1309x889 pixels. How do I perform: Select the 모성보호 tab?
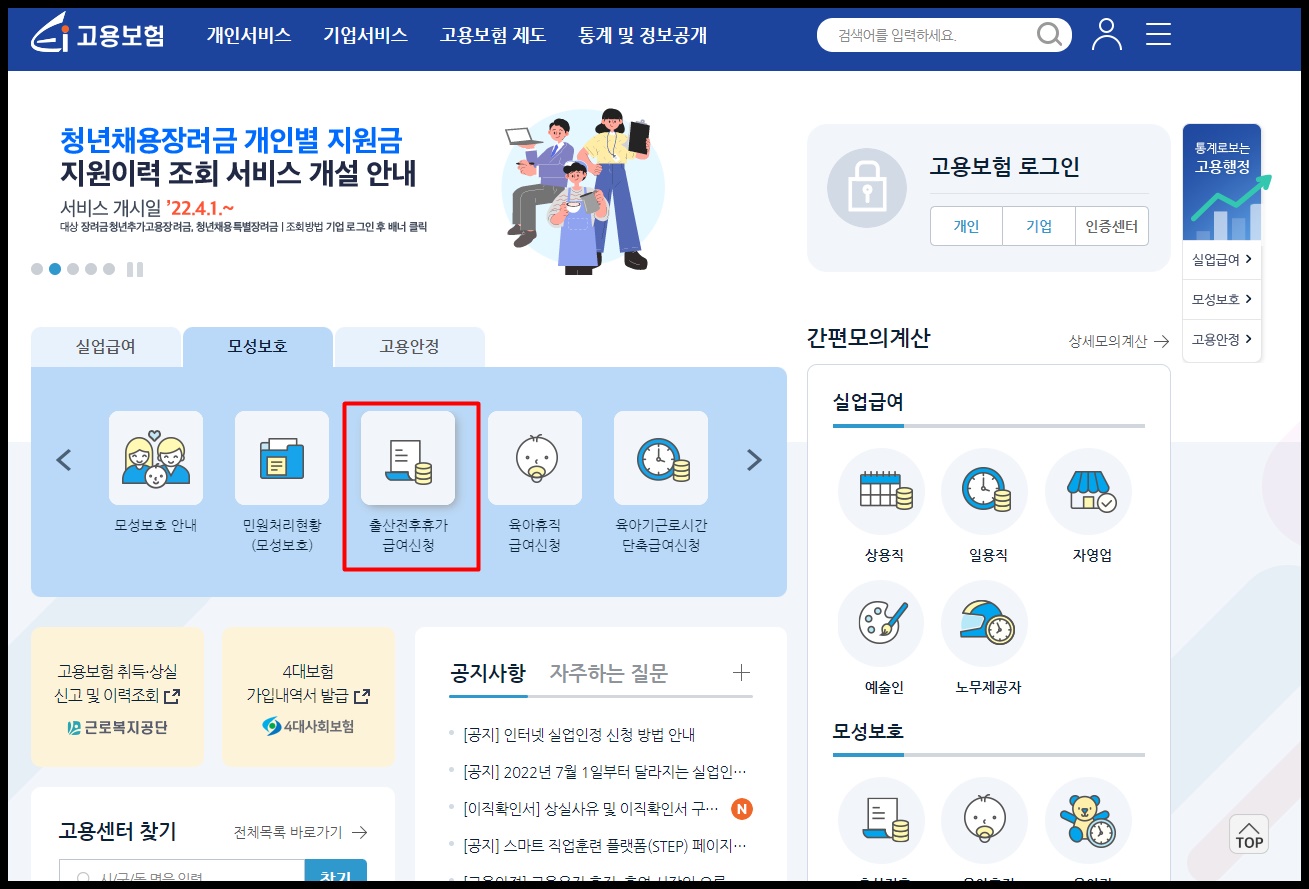258,347
